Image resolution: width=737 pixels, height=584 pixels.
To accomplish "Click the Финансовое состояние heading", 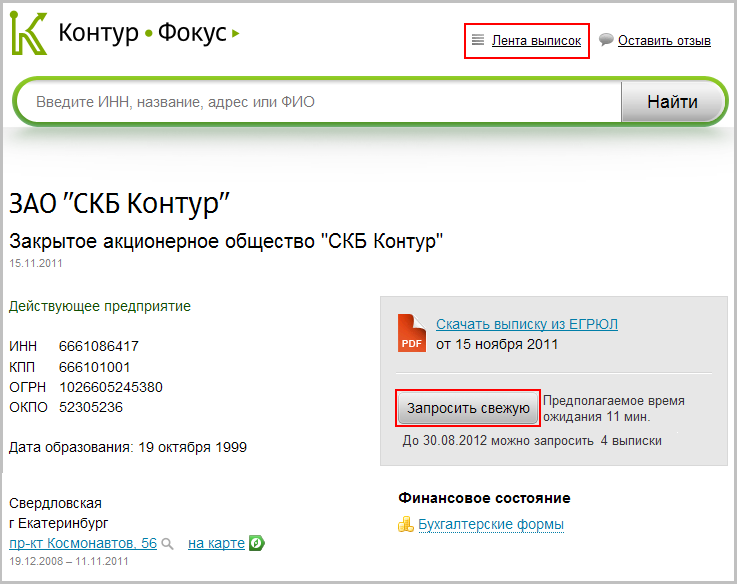I will (485, 498).
